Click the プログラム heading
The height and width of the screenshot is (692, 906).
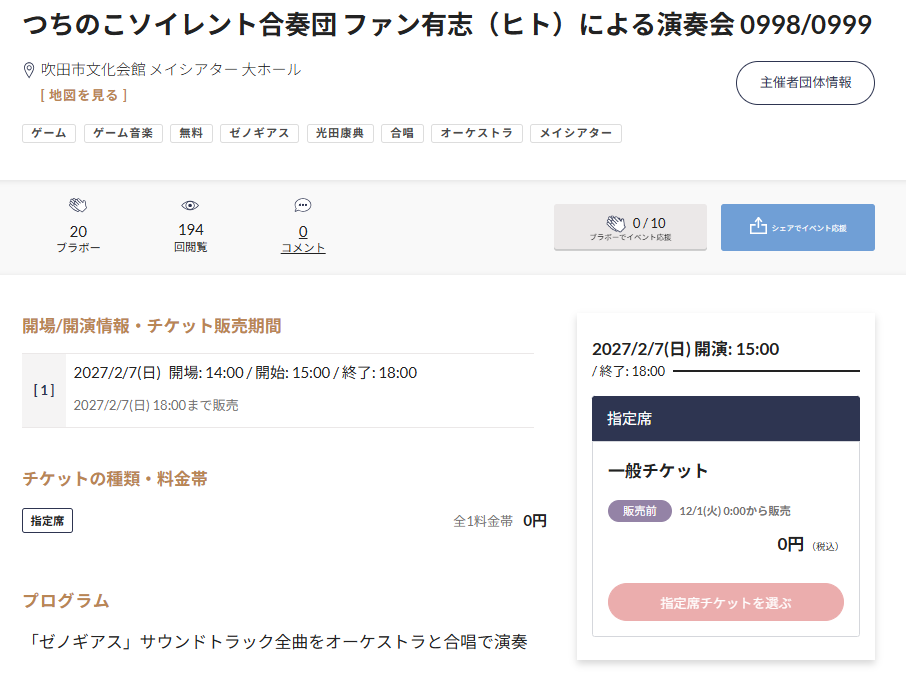click(66, 601)
